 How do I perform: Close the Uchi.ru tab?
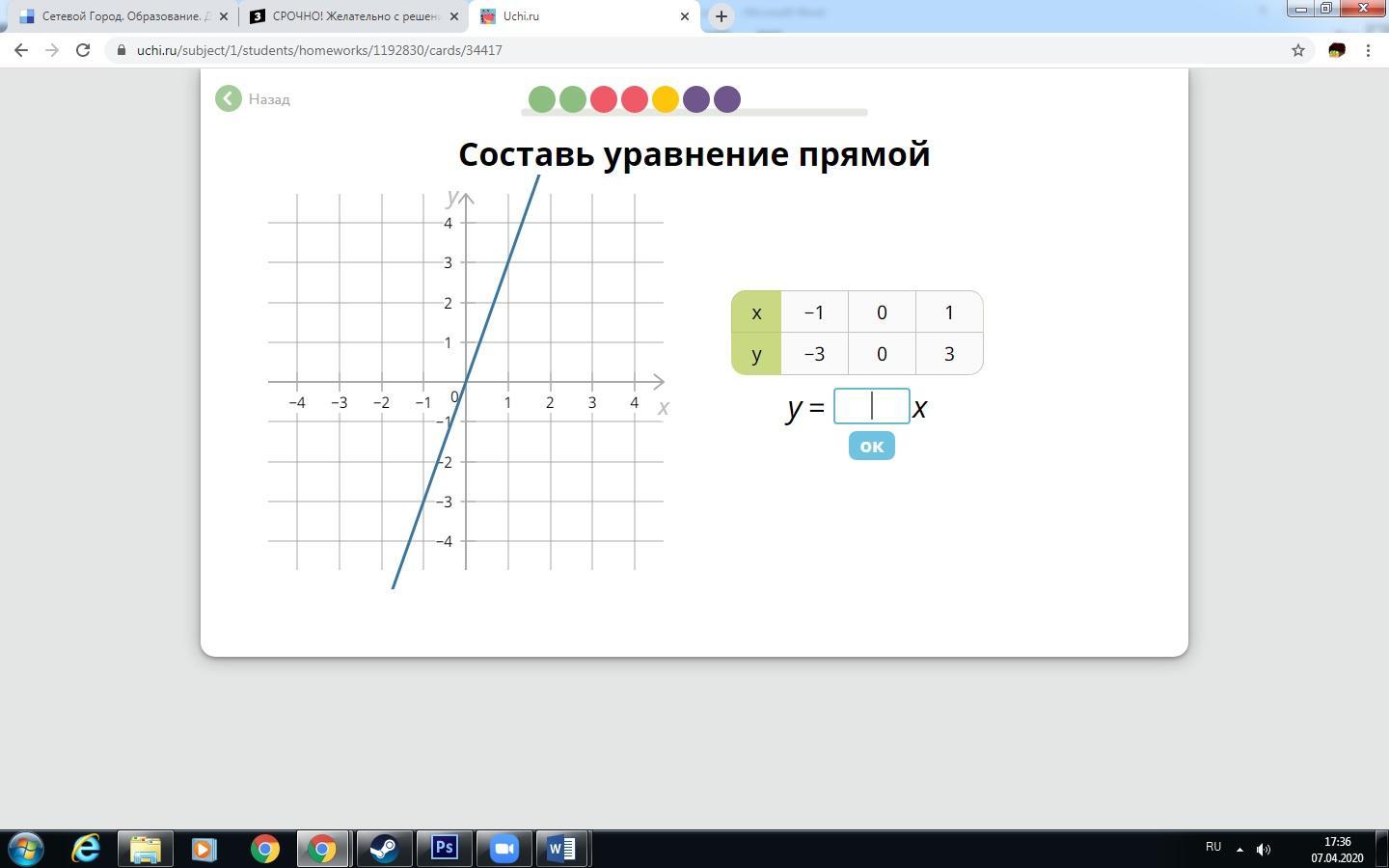(685, 16)
